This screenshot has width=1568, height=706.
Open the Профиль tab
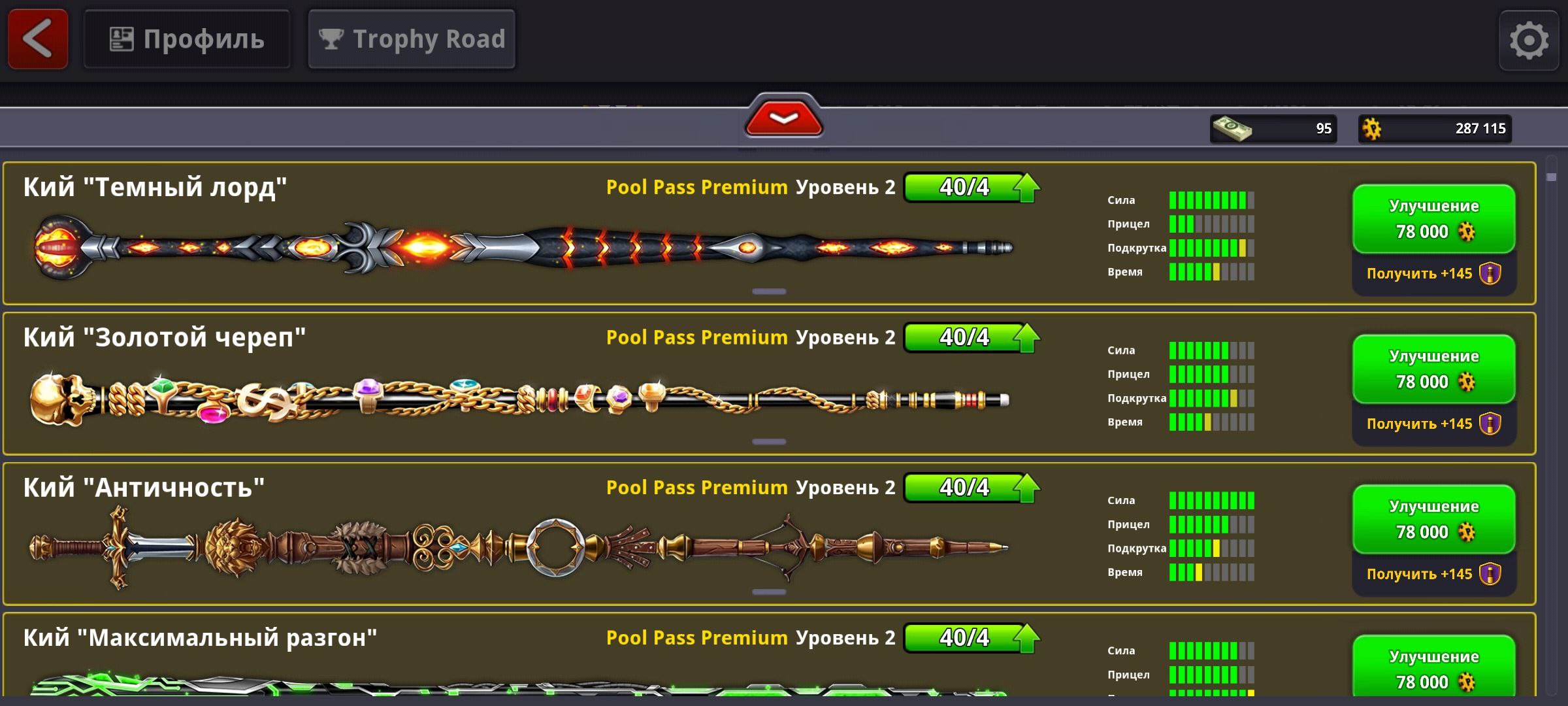point(187,39)
